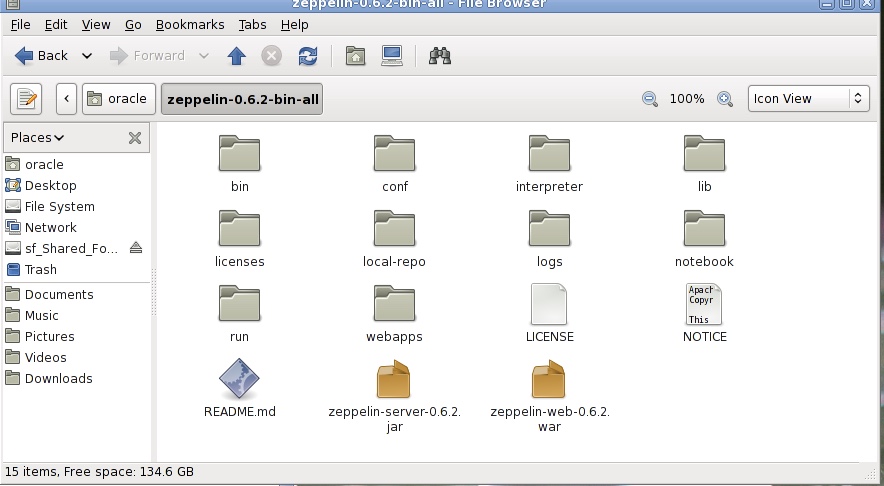Select the local-repo folder icon

(x=394, y=228)
